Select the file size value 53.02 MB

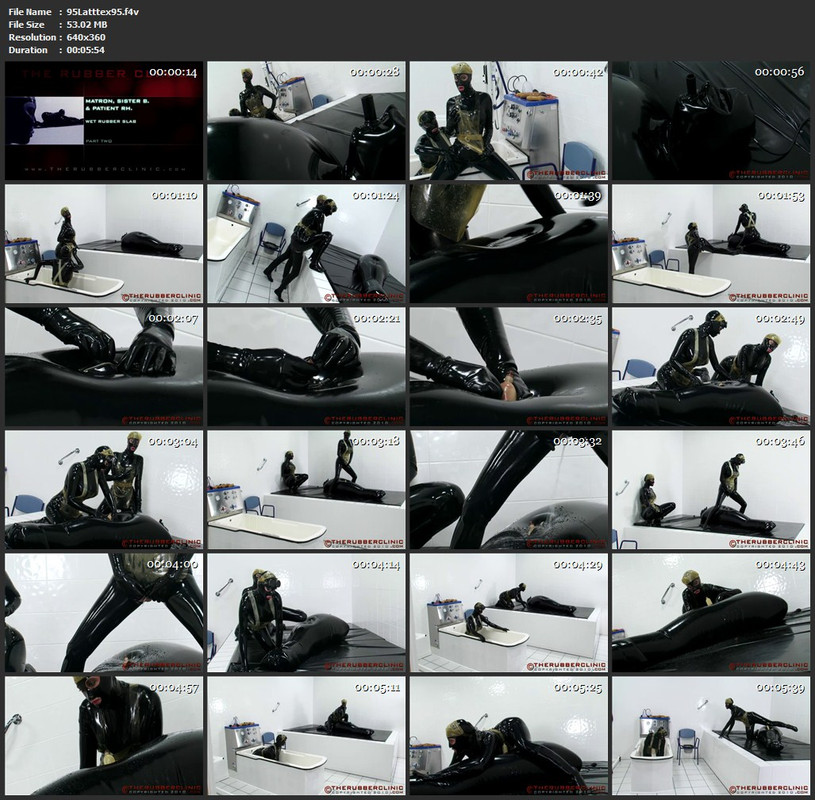tap(87, 24)
